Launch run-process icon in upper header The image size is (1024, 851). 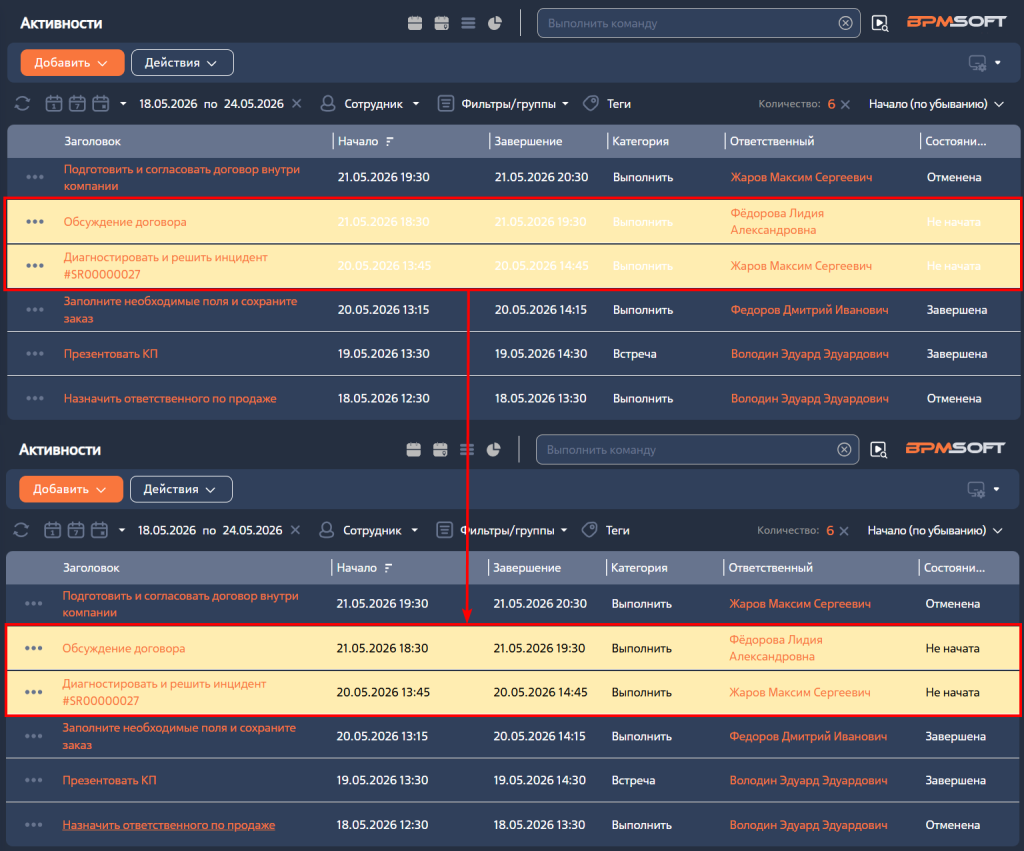[x=880, y=24]
